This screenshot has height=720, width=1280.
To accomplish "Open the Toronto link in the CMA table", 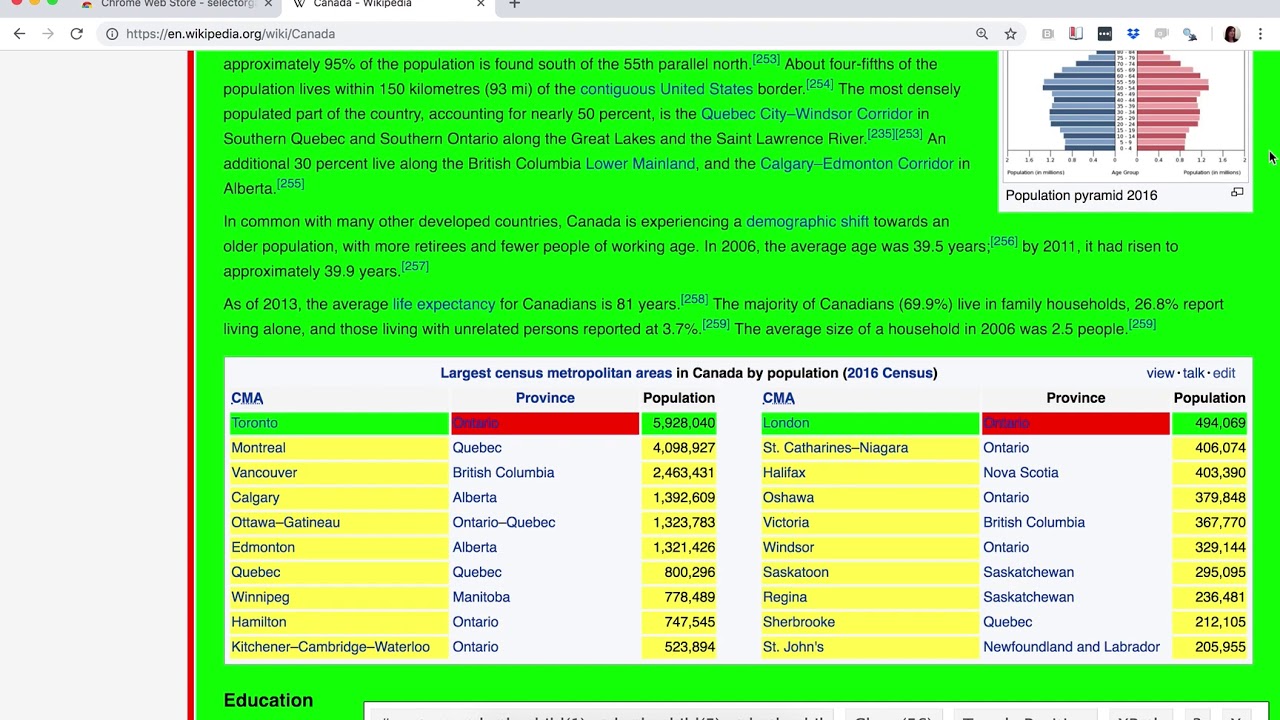I will pos(254,423).
